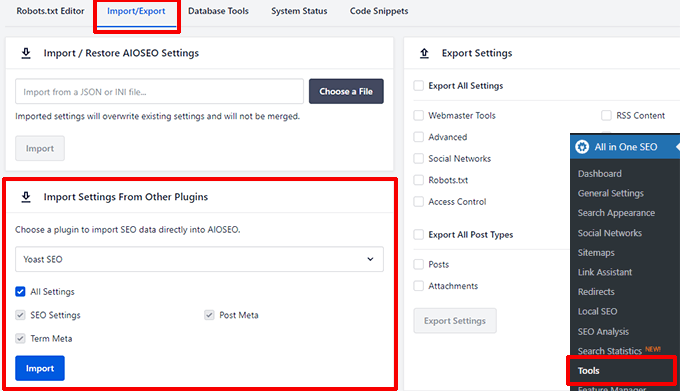680x391 pixels.
Task: Click the Export Settings button
Action: point(455,321)
